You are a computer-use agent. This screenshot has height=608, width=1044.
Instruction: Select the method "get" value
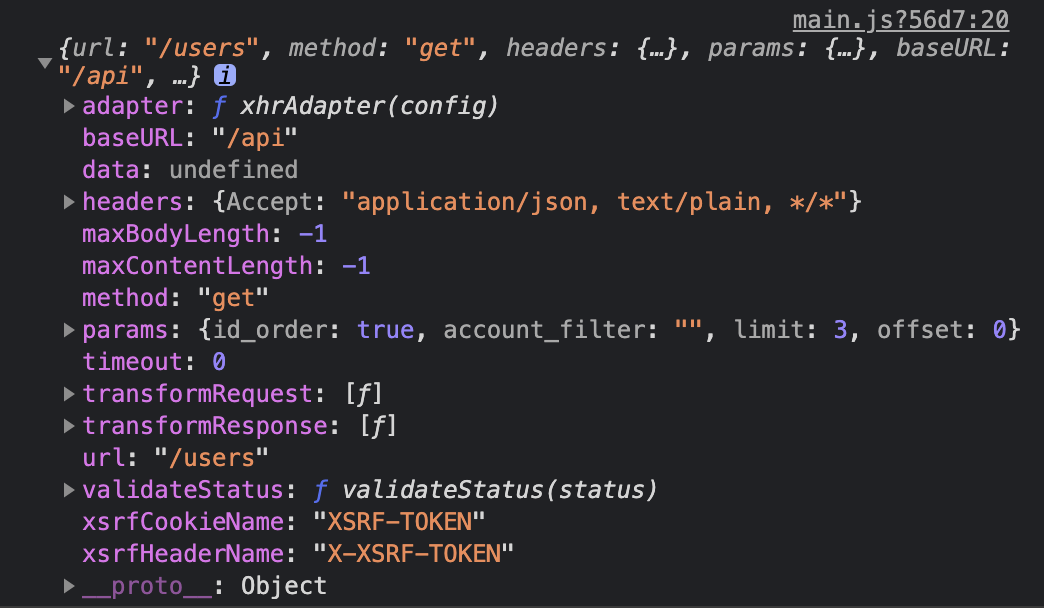(233, 298)
